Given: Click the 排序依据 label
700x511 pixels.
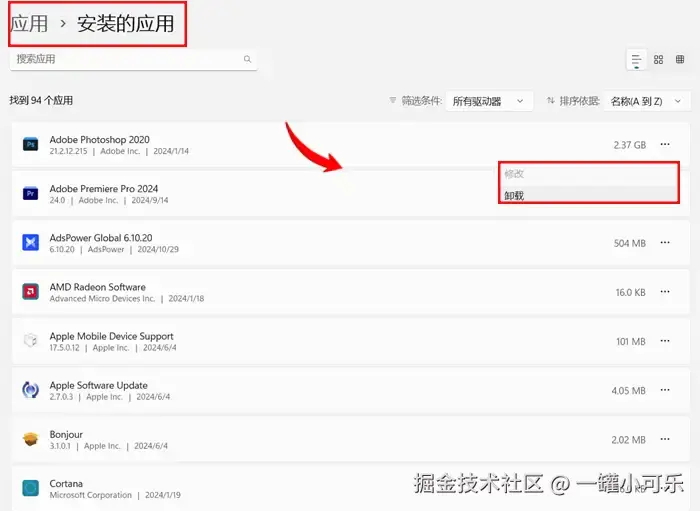Looking at the screenshot, I should [579, 101].
